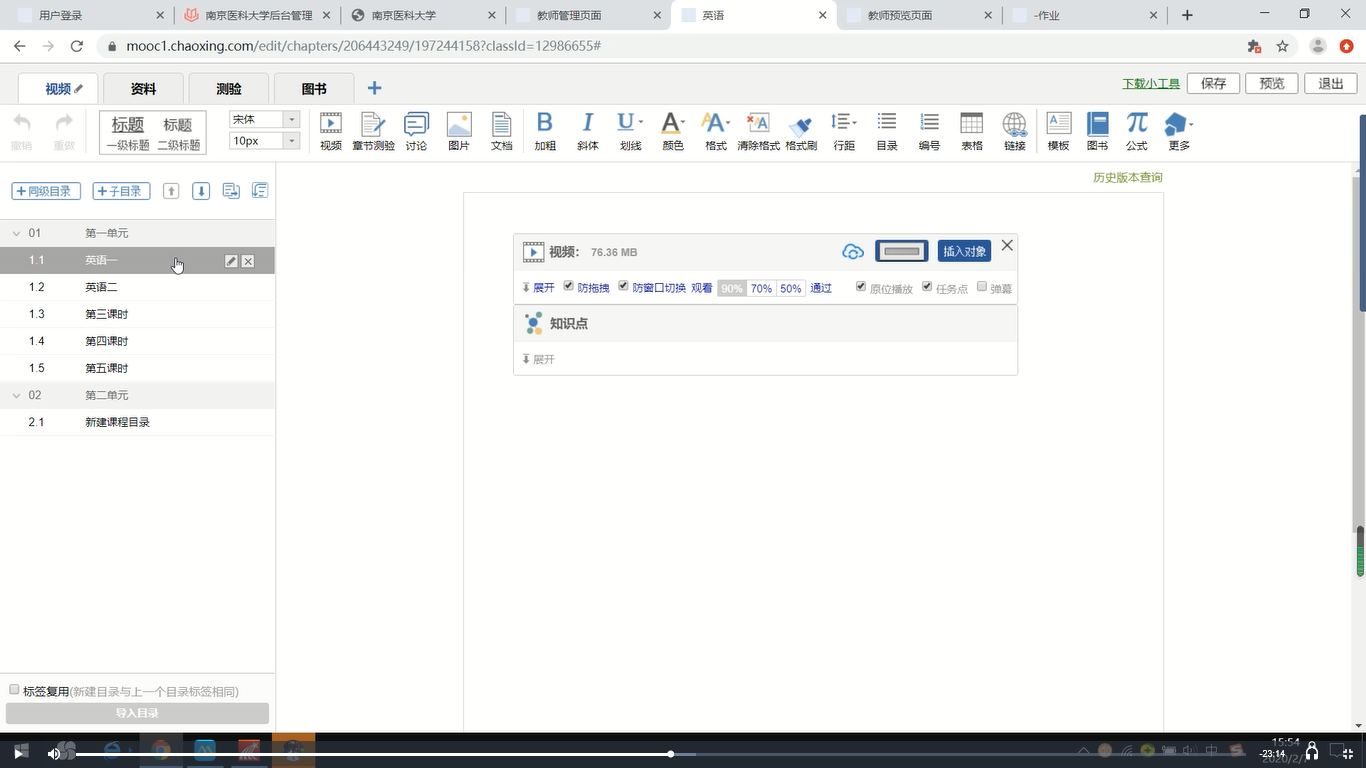Click the 链接 hyperlink icon
The height and width of the screenshot is (768, 1366).
click(1014, 131)
